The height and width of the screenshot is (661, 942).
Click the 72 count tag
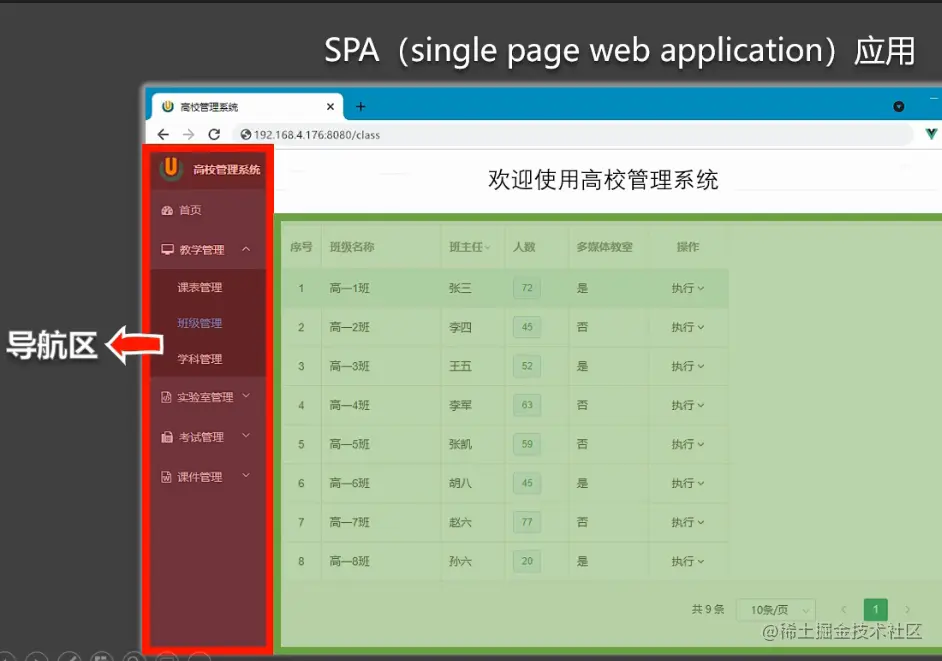[527, 288]
